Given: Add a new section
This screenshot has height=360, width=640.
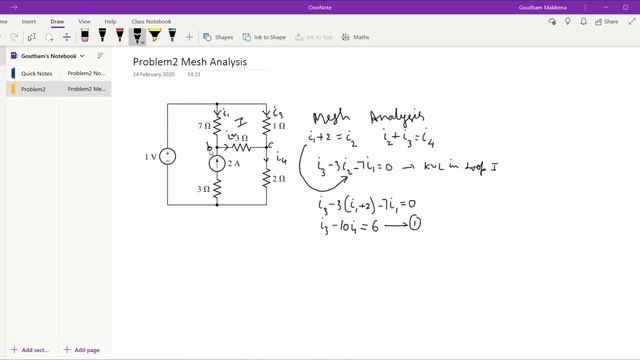Looking at the screenshot, I should point(30,350).
